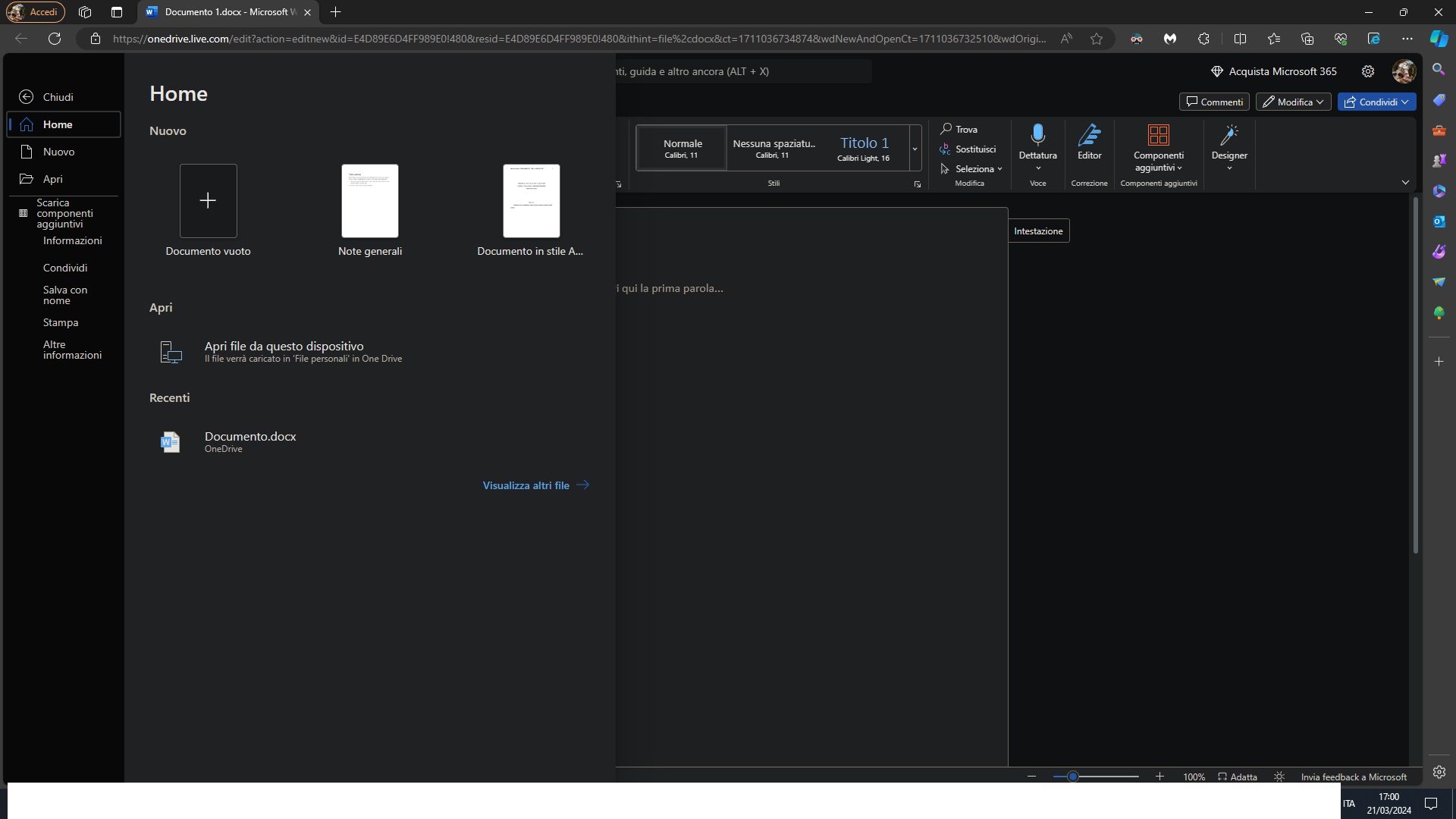1456x819 pixels.
Task: Open Altre informazioni
Action: click(x=72, y=350)
